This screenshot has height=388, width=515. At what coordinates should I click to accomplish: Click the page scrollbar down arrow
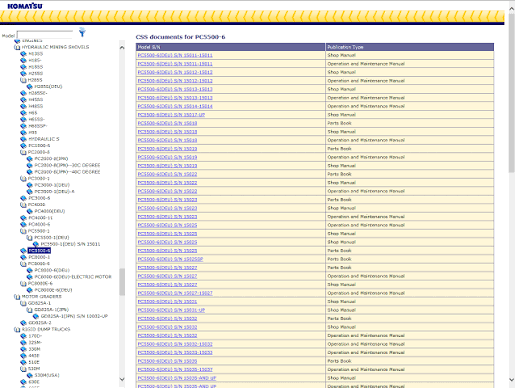512,380
